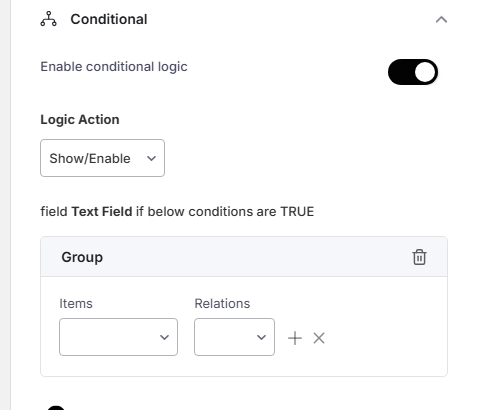481x410 pixels.
Task: Open the Relations dropdown
Action: tap(234, 337)
